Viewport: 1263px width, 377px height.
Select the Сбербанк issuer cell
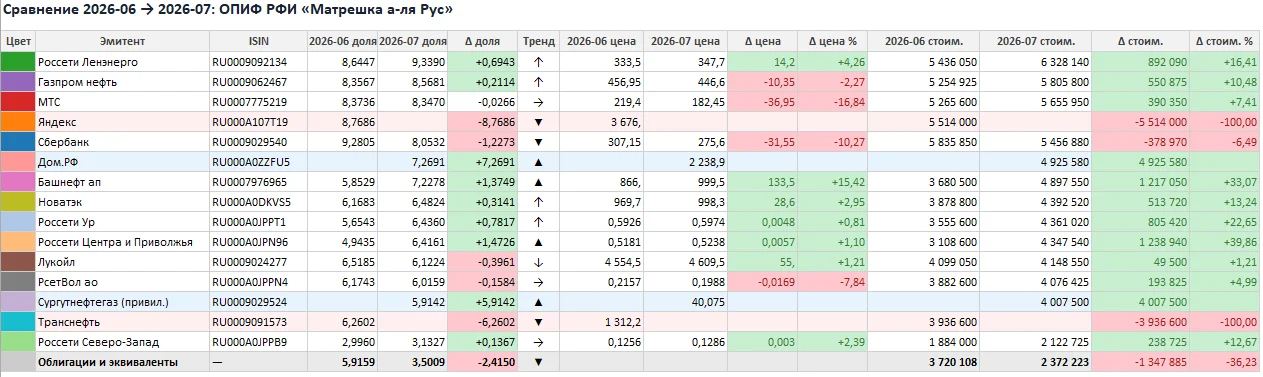point(122,141)
